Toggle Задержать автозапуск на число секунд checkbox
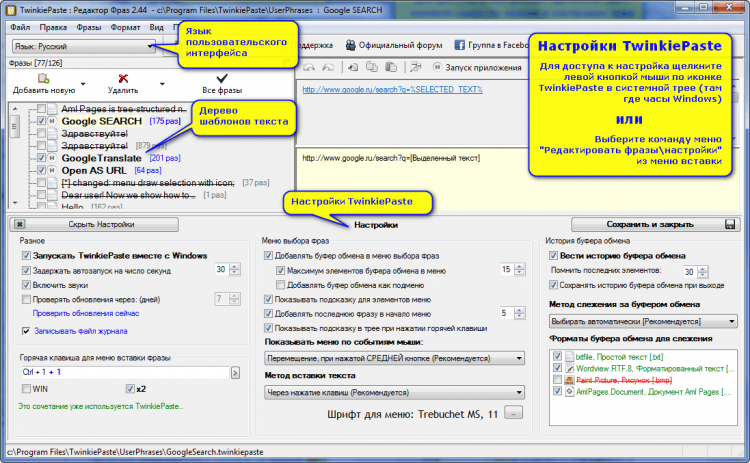750x463 pixels. click(x=26, y=271)
